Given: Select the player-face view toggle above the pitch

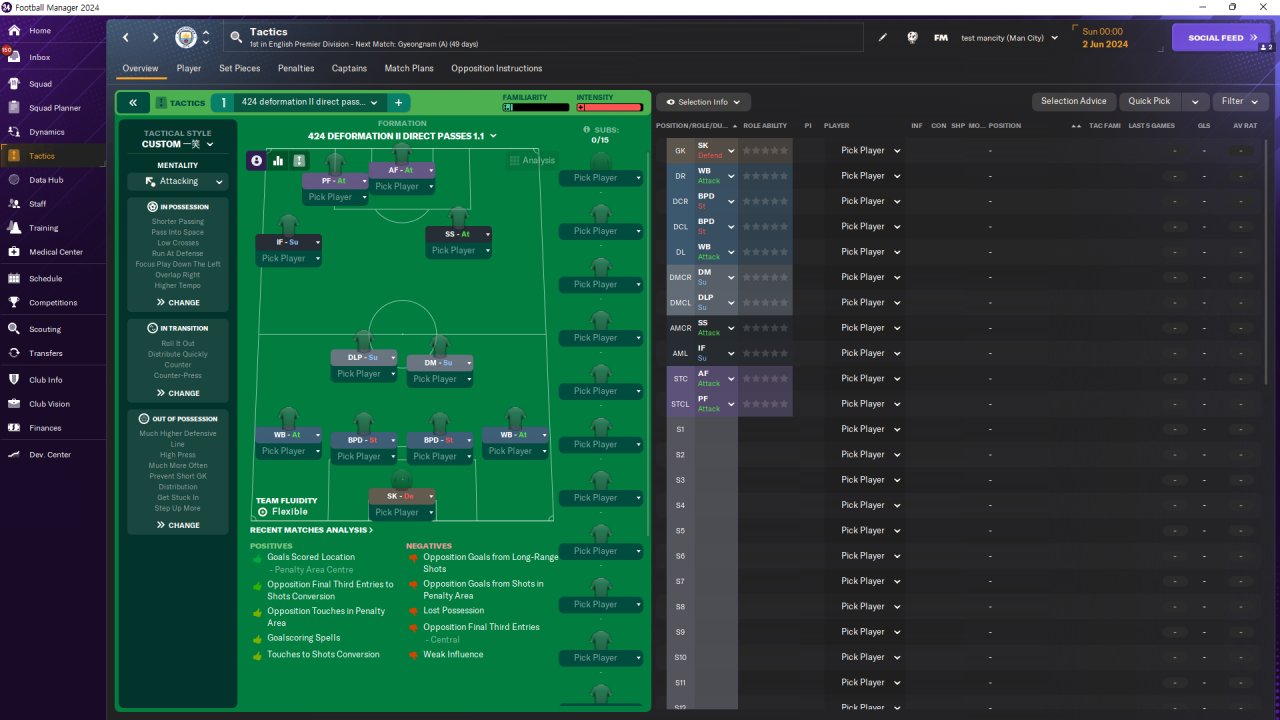Looking at the screenshot, I should point(257,160).
